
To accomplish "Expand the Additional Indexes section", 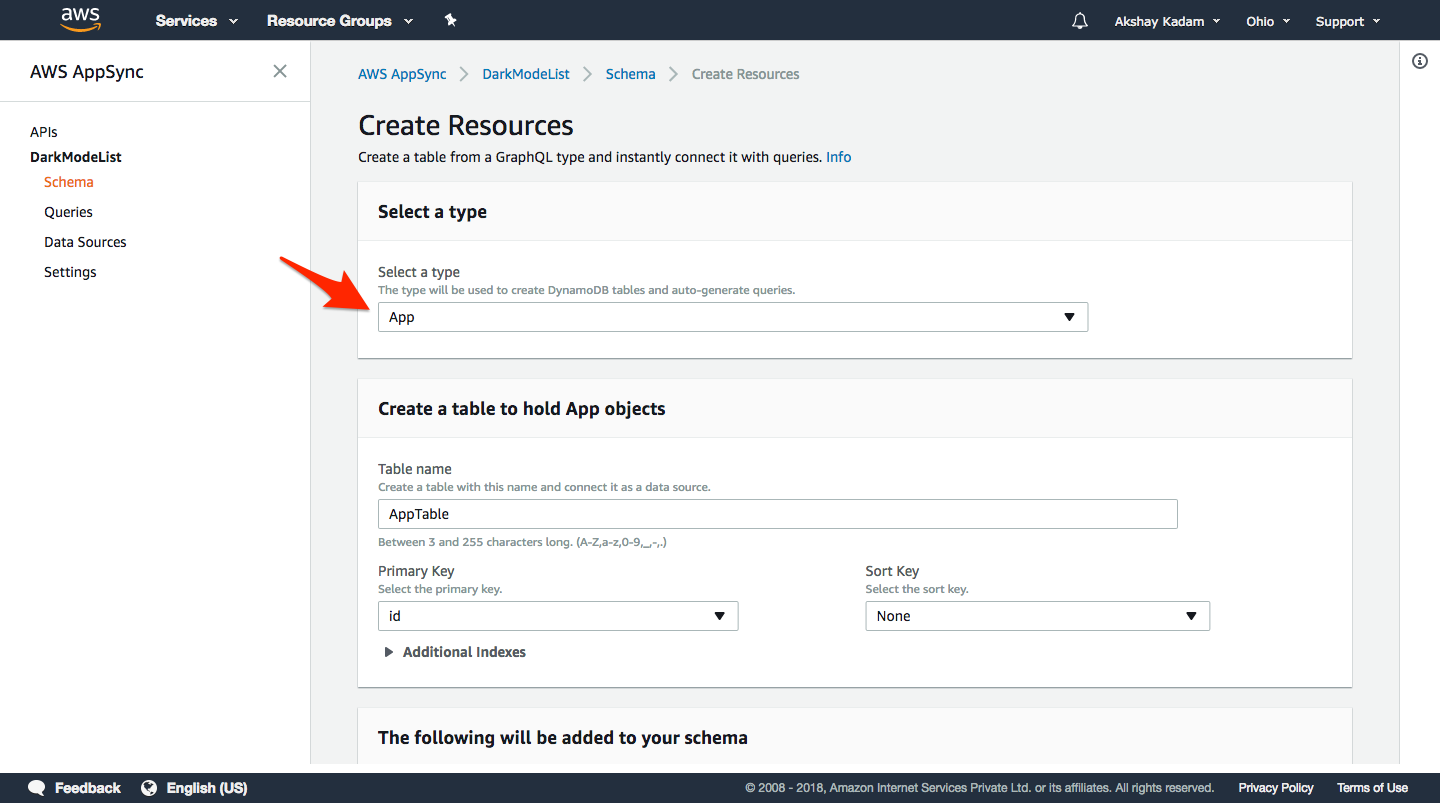I will click(455, 651).
